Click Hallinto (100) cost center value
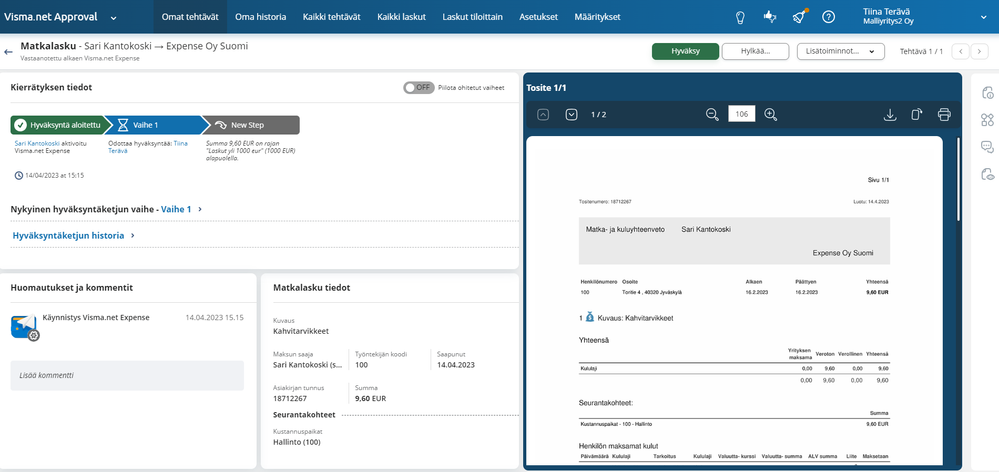Viewport: 999px width, 472px height. pos(296,441)
